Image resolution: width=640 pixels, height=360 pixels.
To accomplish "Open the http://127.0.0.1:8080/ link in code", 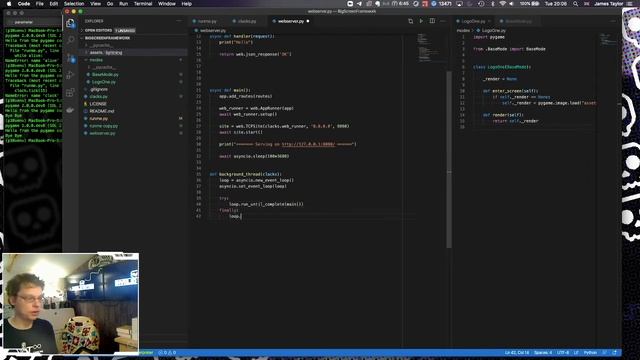I will [308, 144].
